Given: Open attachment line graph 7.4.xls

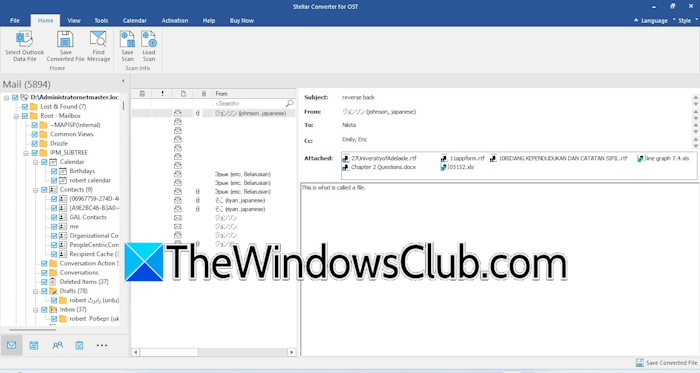Looking at the screenshot, I should (663, 158).
